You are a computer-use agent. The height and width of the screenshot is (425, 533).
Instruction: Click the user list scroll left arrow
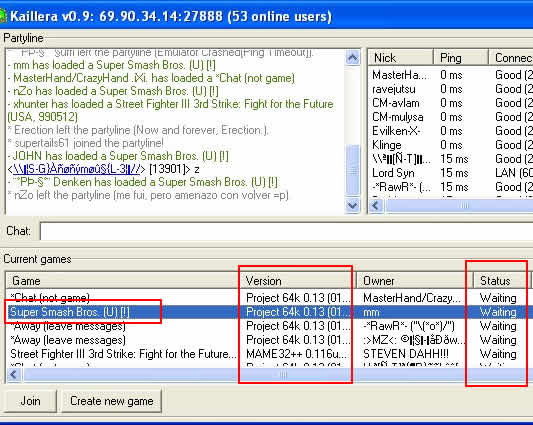(x=376, y=206)
